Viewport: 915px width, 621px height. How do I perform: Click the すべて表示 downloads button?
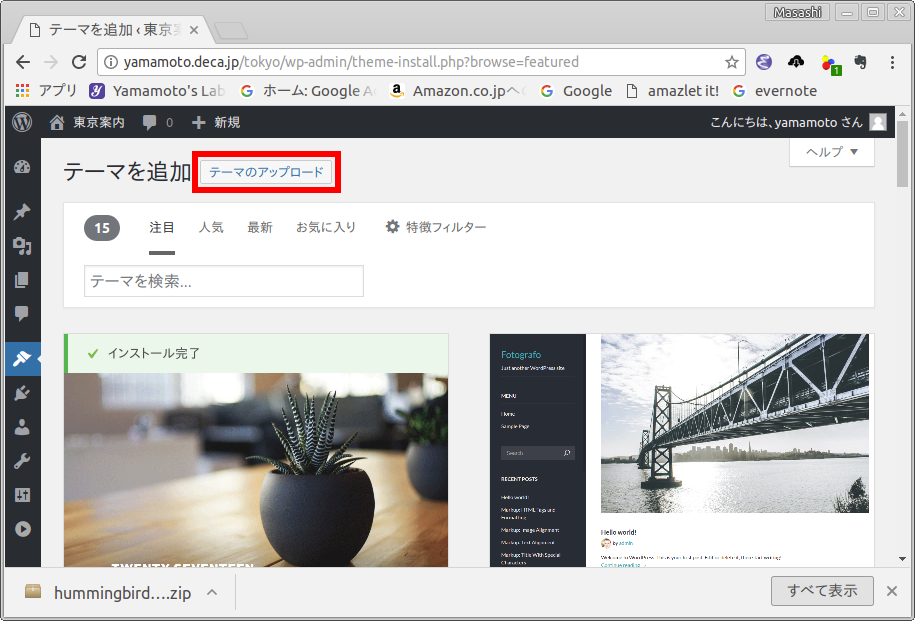point(822,591)
